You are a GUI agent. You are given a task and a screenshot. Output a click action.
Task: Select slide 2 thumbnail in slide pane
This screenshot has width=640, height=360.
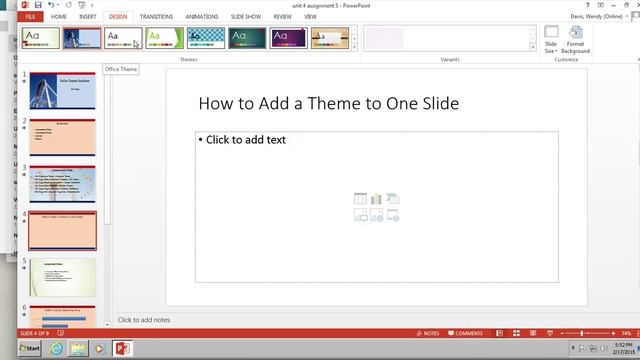click(x=62, y=138)
